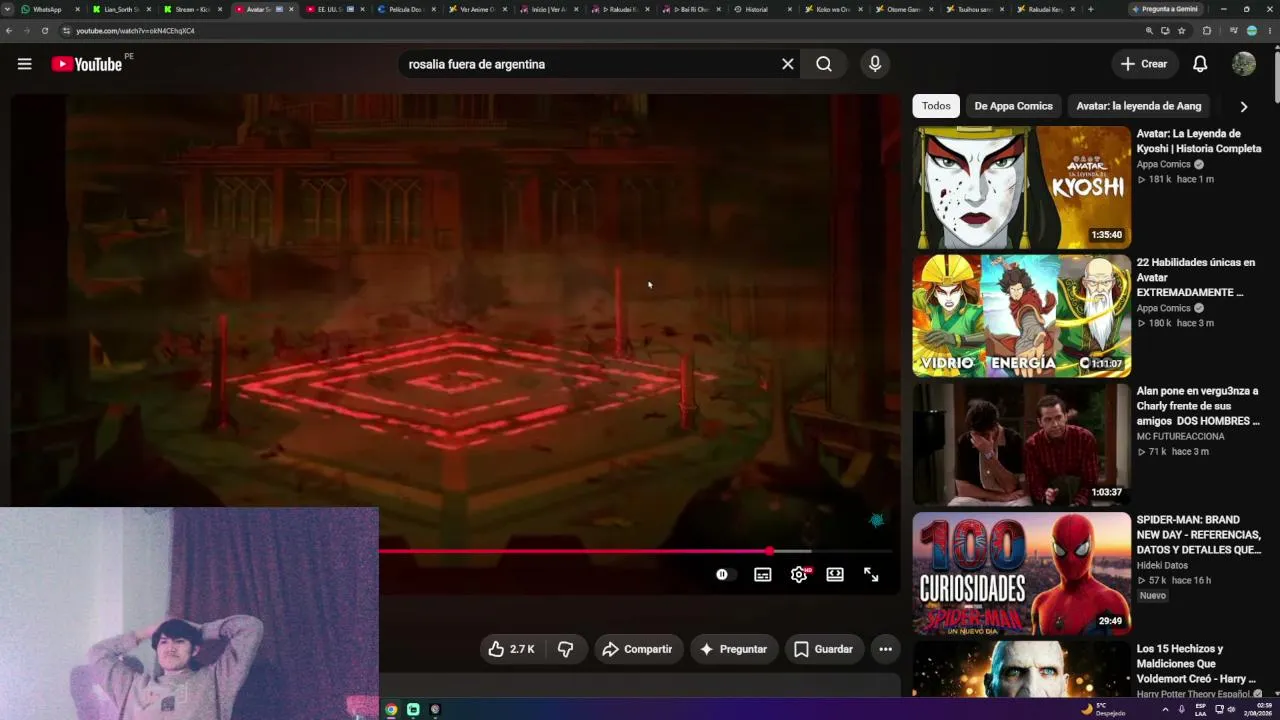
Task: Dislike the video
Action: click(x=565, y=649)
